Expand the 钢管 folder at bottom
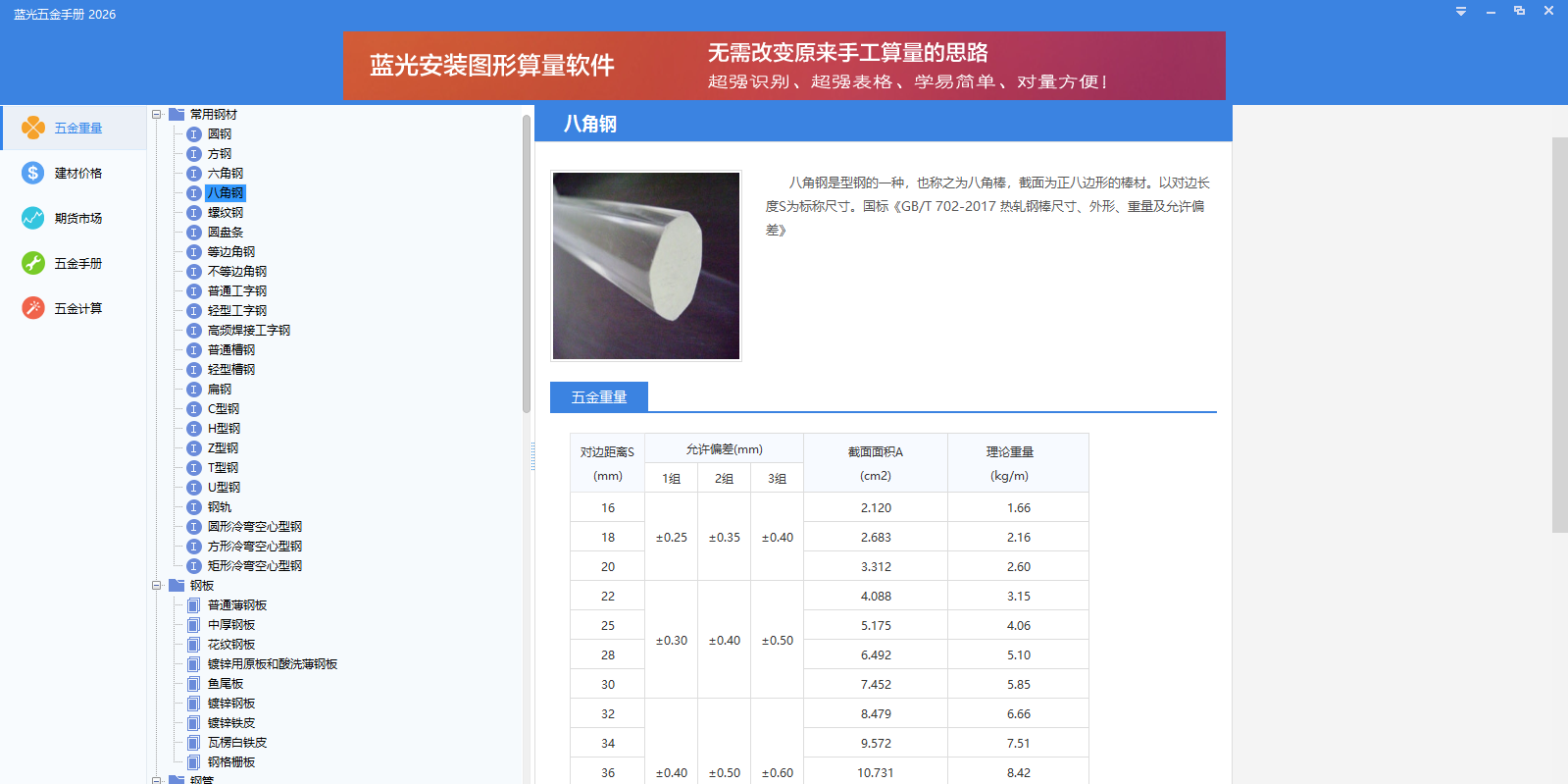Image resolution: width=1568 pixels, height=784 pixels. point(157,780)
